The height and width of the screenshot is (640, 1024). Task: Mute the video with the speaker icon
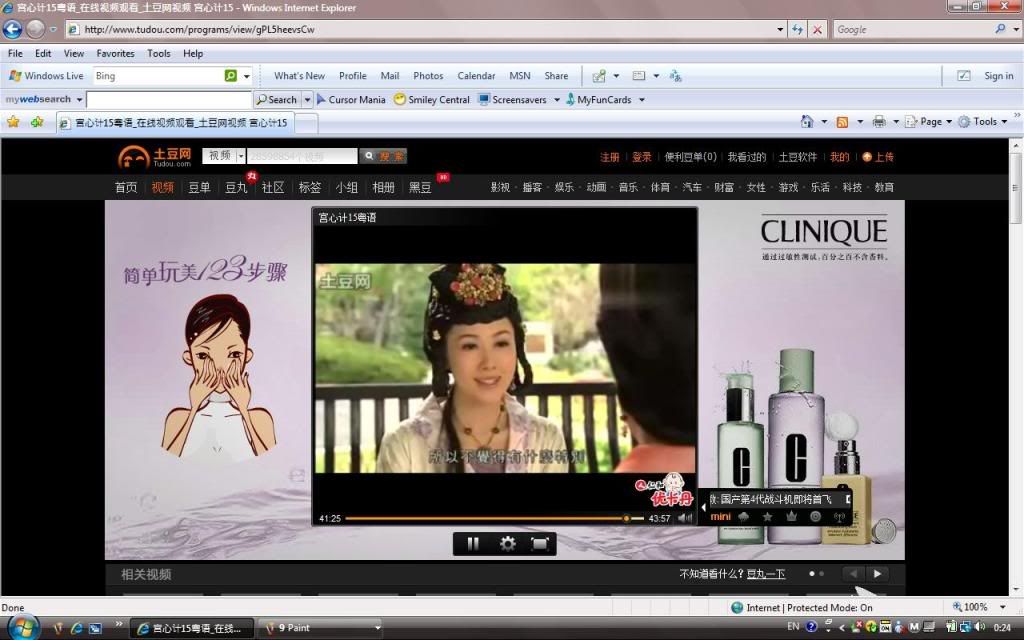685,518
